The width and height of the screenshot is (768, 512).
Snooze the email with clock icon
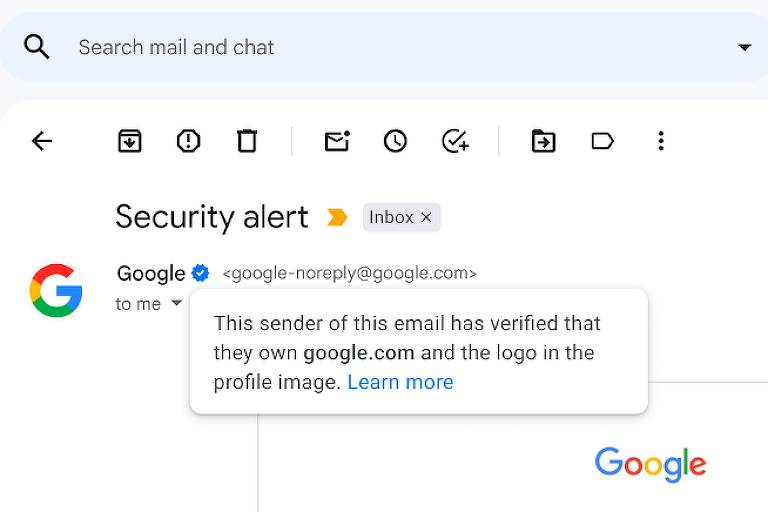click(395, 141)
